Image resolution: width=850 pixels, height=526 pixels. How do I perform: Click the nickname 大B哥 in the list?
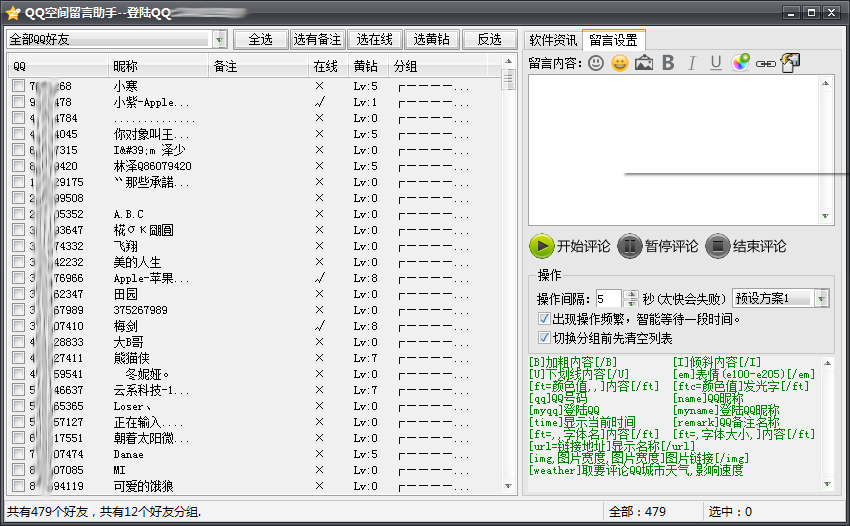coord(128,342)
